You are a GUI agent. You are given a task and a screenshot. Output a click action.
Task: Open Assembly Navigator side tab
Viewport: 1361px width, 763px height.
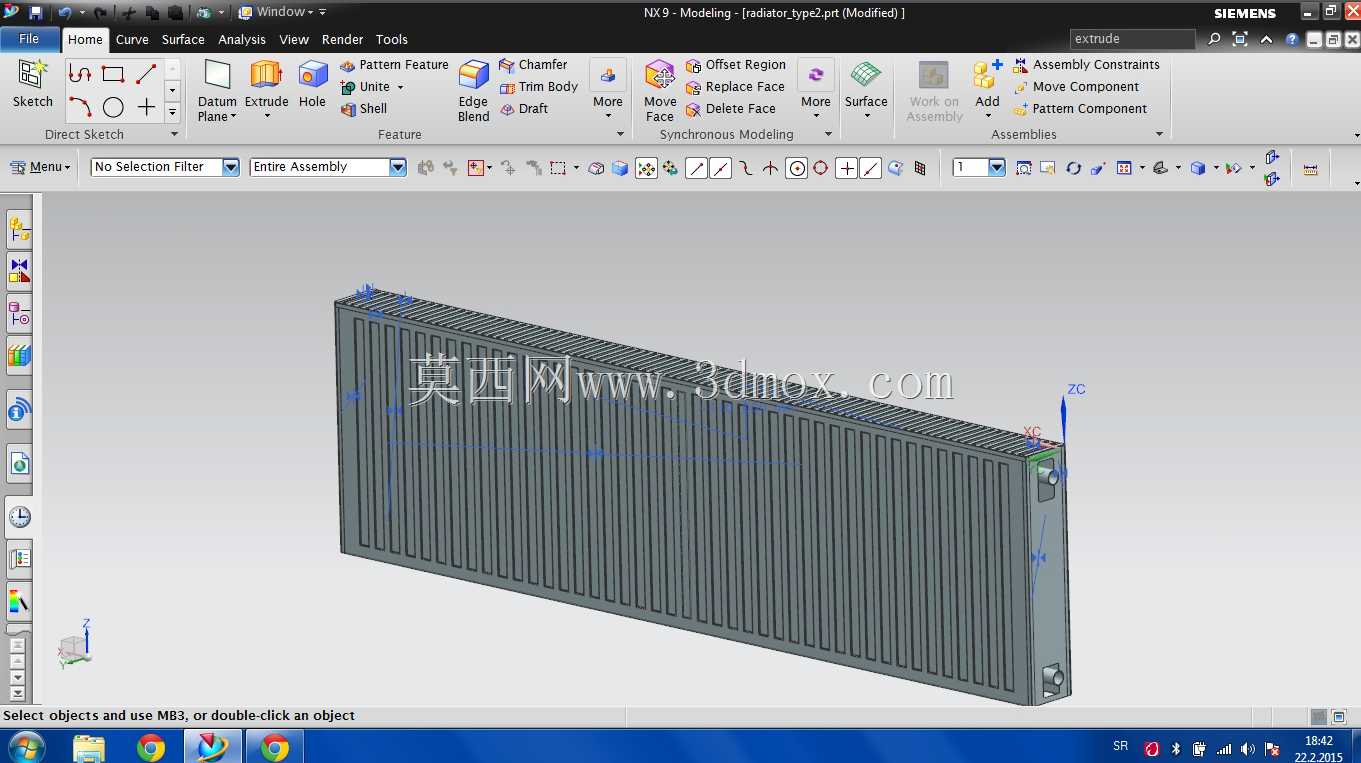coord(19,230)
